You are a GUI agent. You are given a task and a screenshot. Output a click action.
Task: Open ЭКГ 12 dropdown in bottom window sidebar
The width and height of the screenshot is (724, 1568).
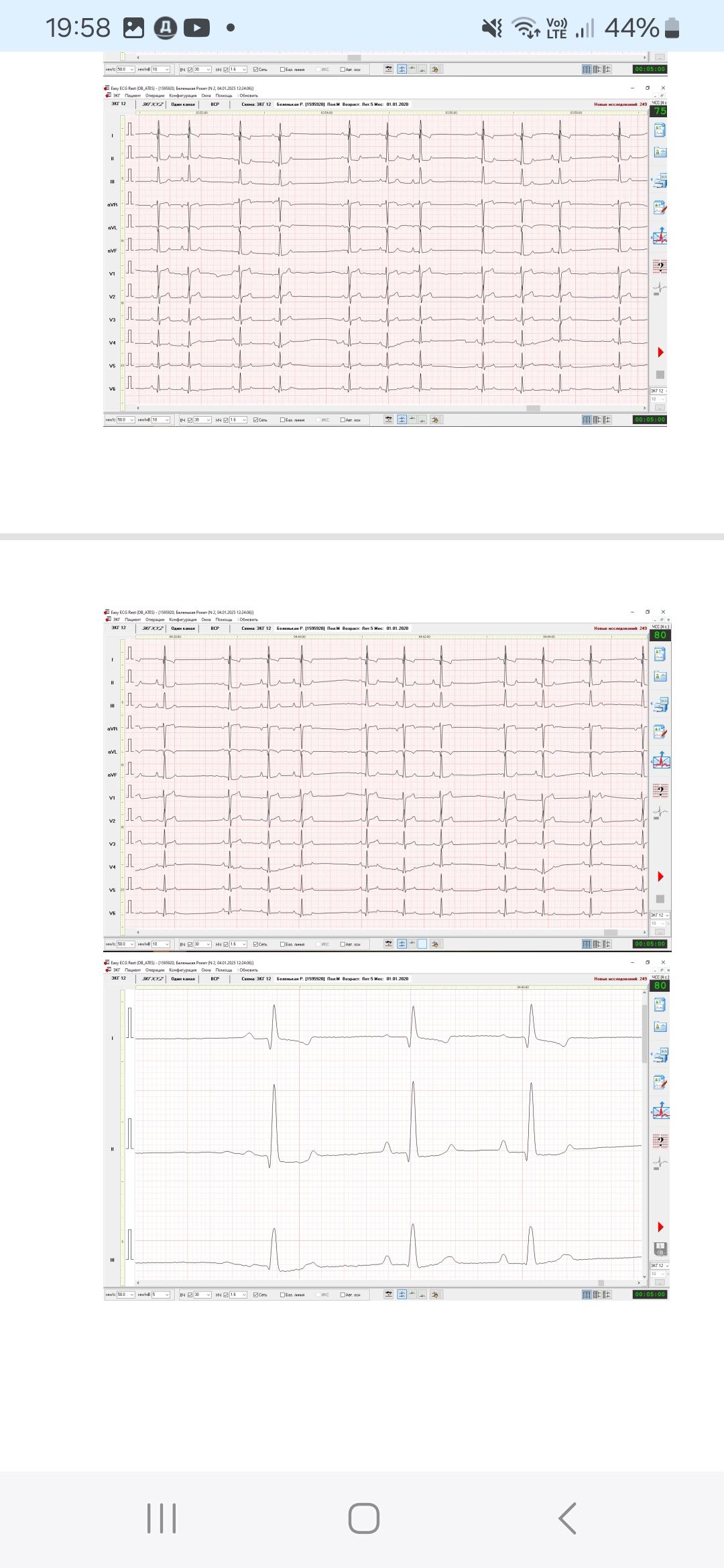[660, 1266]
